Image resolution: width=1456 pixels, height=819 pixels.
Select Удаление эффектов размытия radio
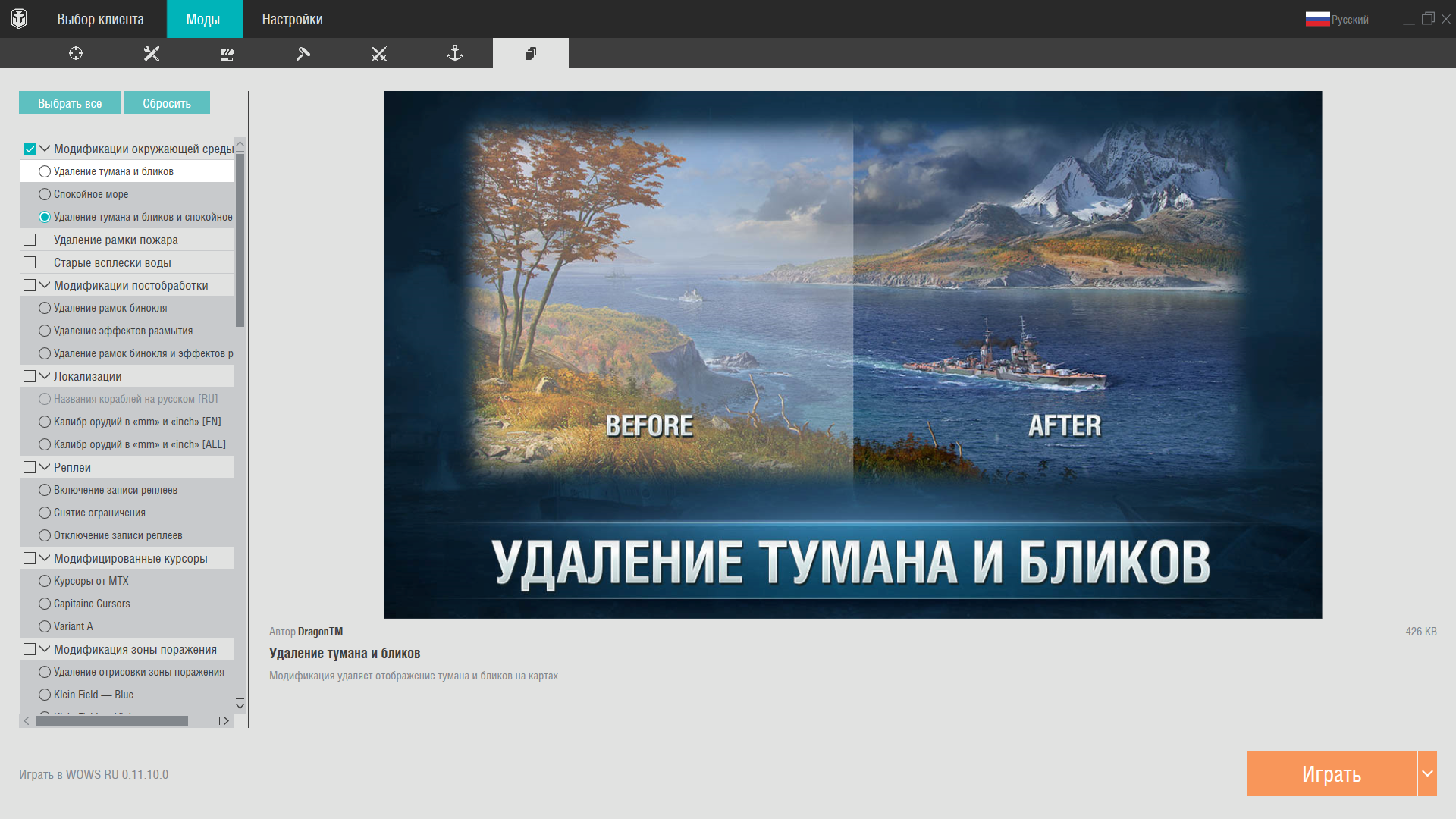coord(45,331)
